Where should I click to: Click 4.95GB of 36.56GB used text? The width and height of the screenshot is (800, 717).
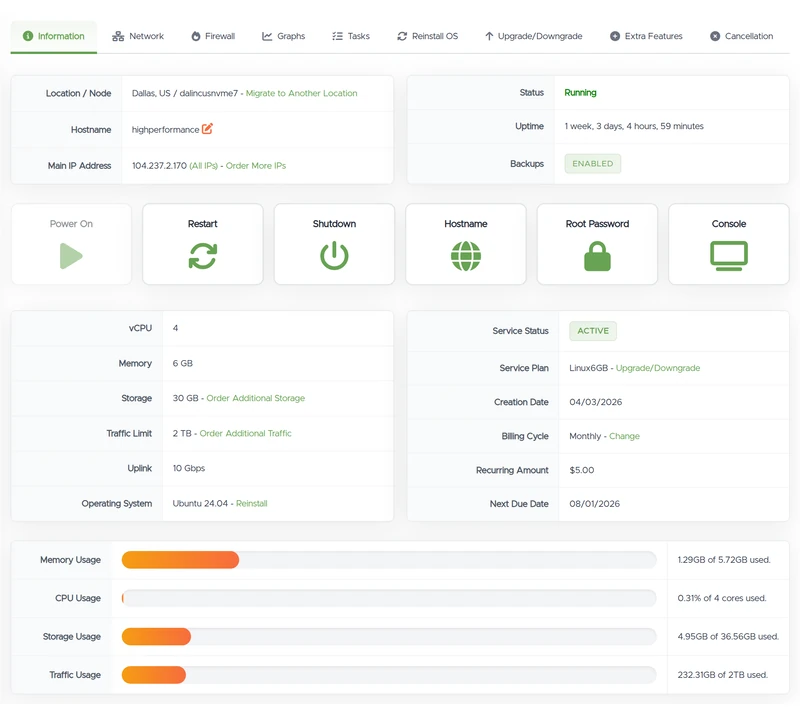pyautogui.click(x=728, y=636)
